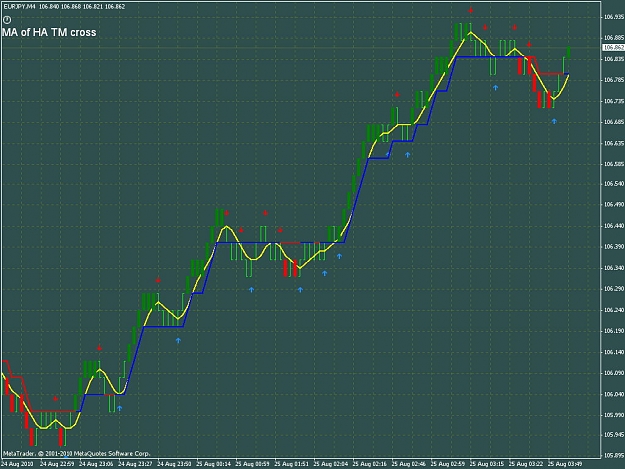
Task: Click the 106.935 price axis label
Action: point(614,17)
